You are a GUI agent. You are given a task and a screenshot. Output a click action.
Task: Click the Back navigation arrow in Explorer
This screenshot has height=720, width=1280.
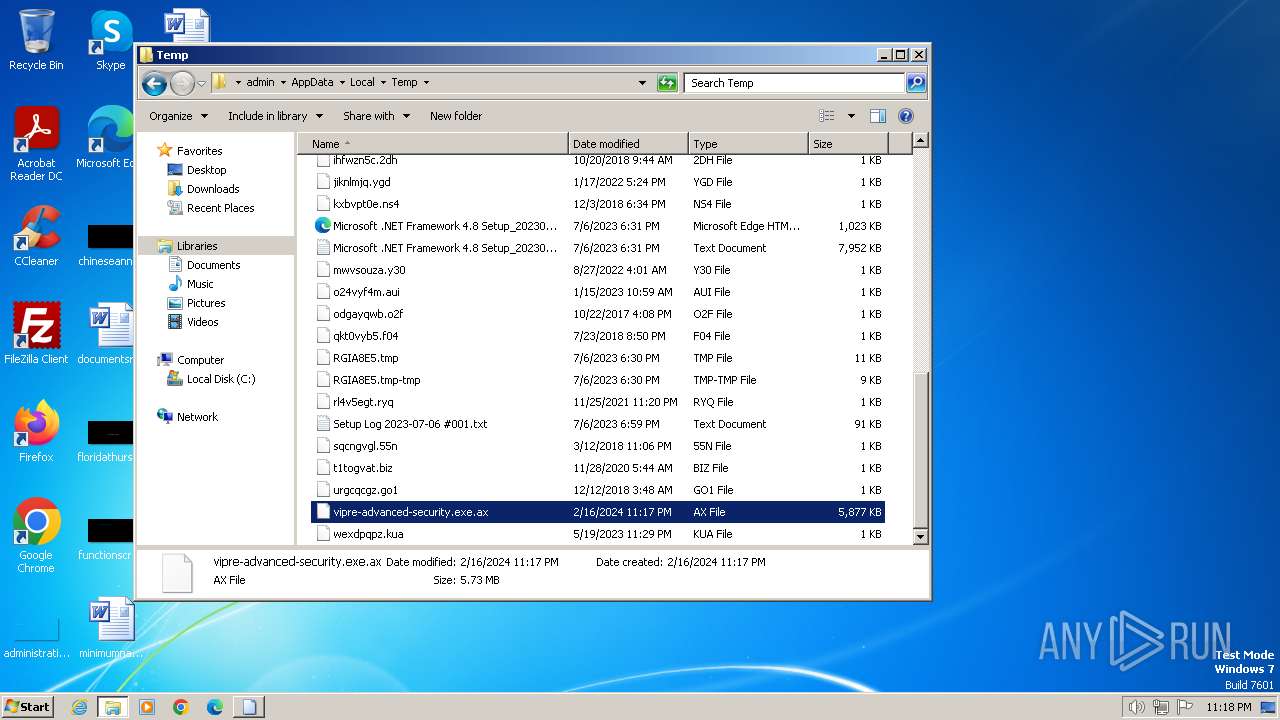[x=154, y=83]
